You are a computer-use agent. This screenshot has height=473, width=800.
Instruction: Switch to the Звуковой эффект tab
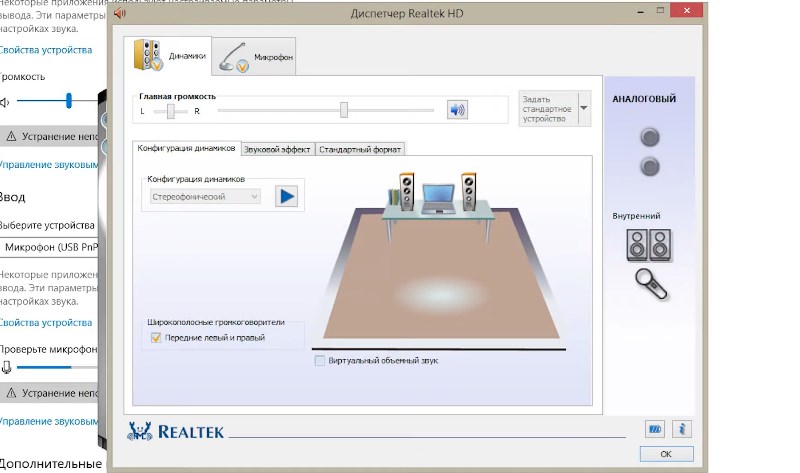click(x=277, y=150)
